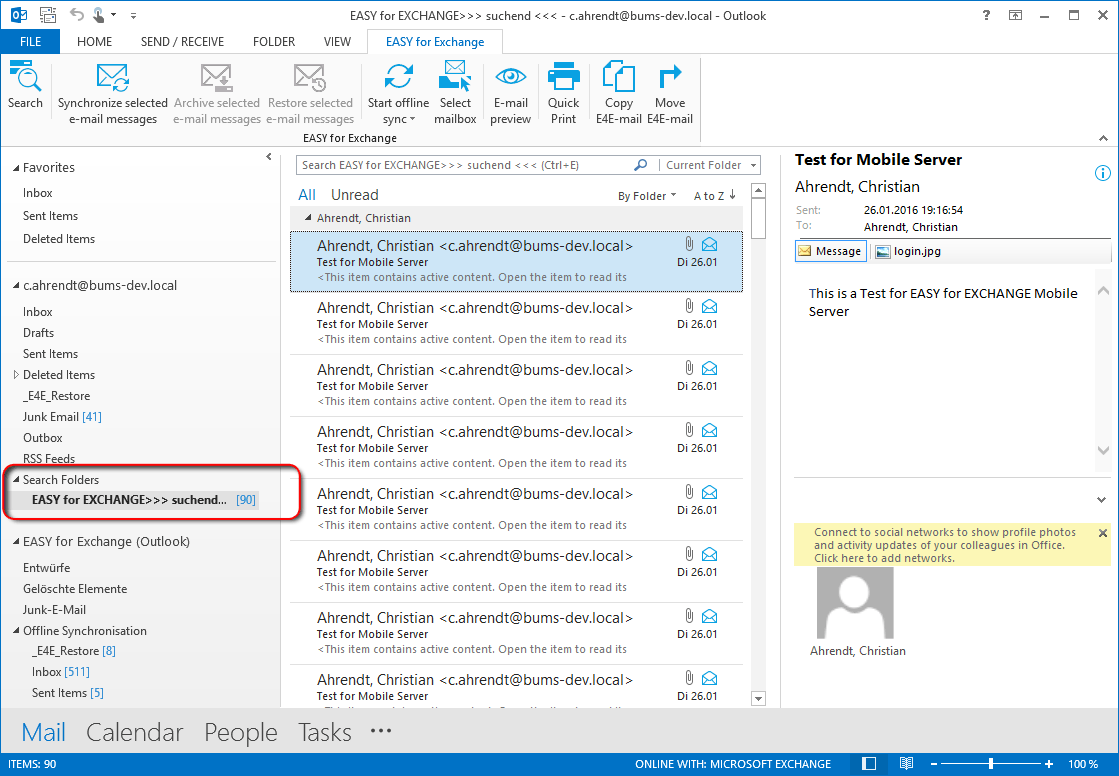The image size is (1119, 776).
Task: Click the search EASY for EXCHANGE field
Action: [465, 165]
